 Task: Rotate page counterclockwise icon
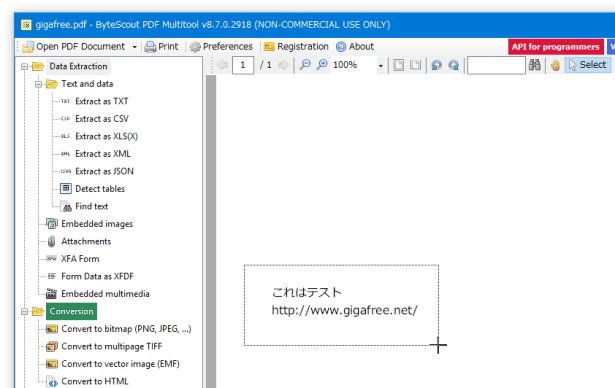(437, 65)
